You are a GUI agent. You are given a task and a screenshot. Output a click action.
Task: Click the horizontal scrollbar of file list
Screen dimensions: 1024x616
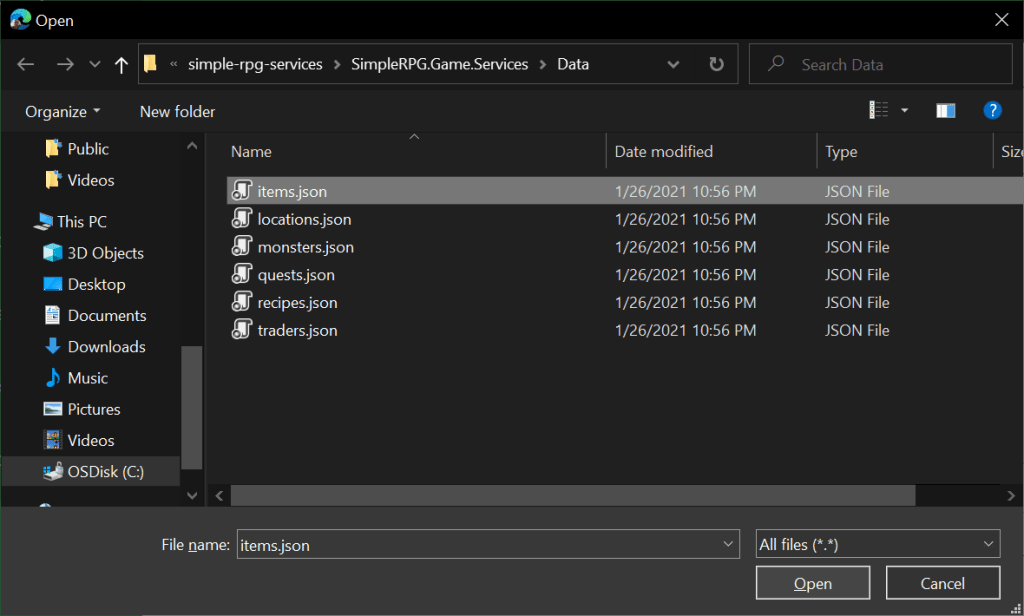572,495
